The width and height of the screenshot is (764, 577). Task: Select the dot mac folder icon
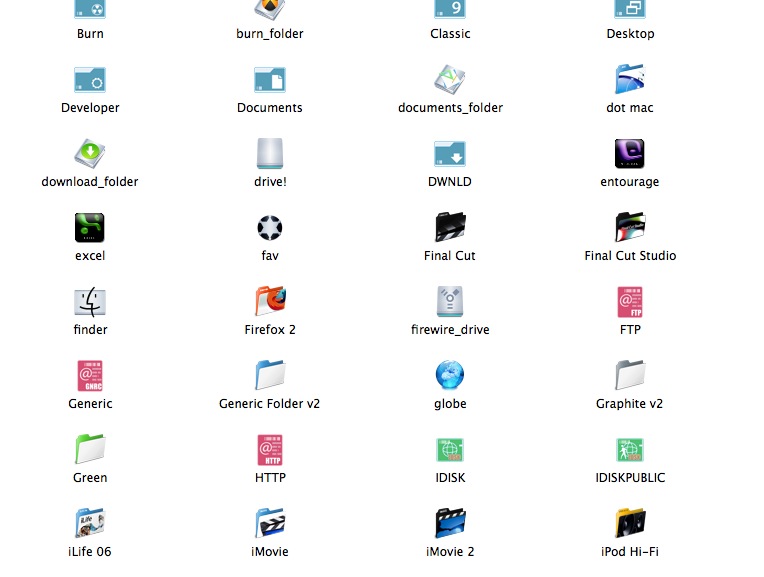(630, 79)
